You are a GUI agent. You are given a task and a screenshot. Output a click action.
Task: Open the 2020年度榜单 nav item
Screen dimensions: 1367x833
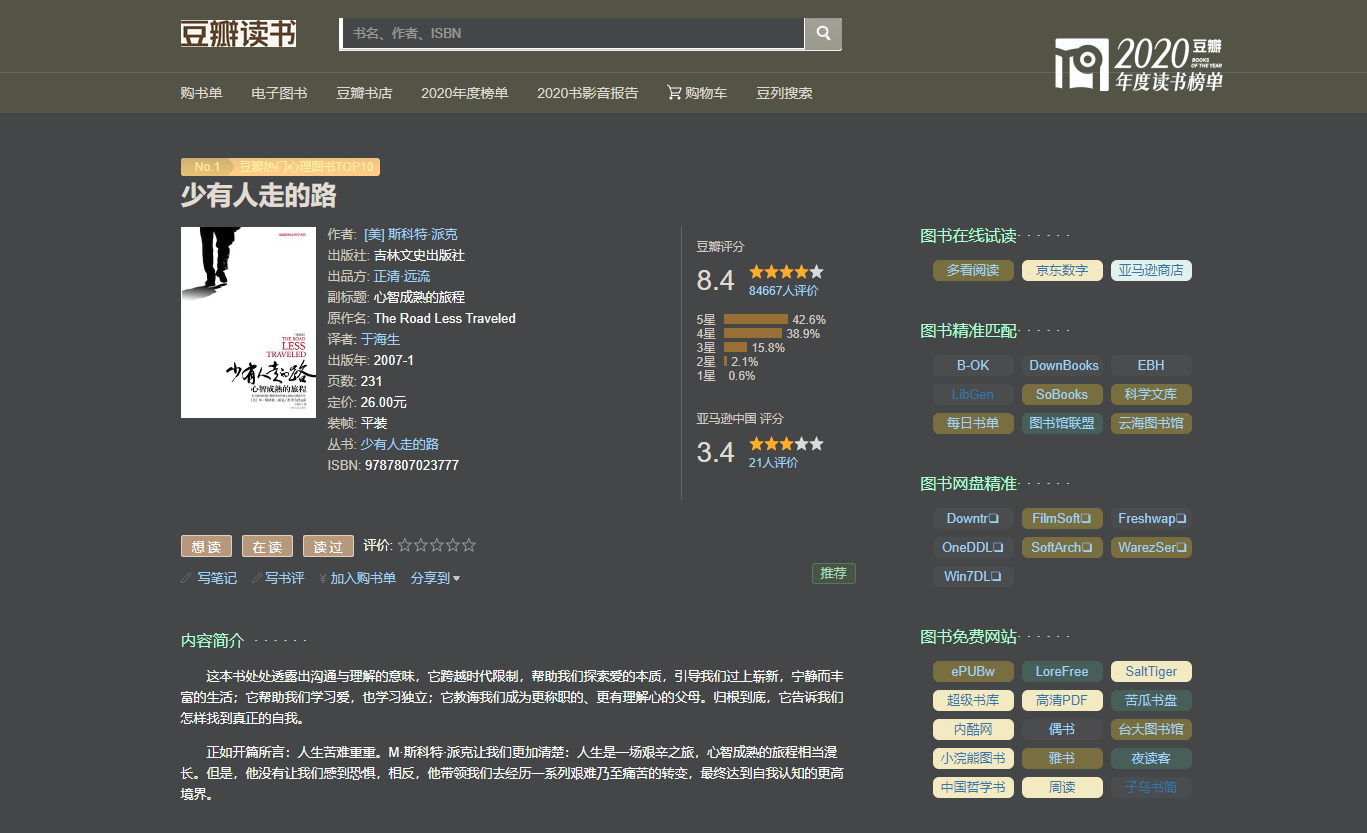coord(464,93)
